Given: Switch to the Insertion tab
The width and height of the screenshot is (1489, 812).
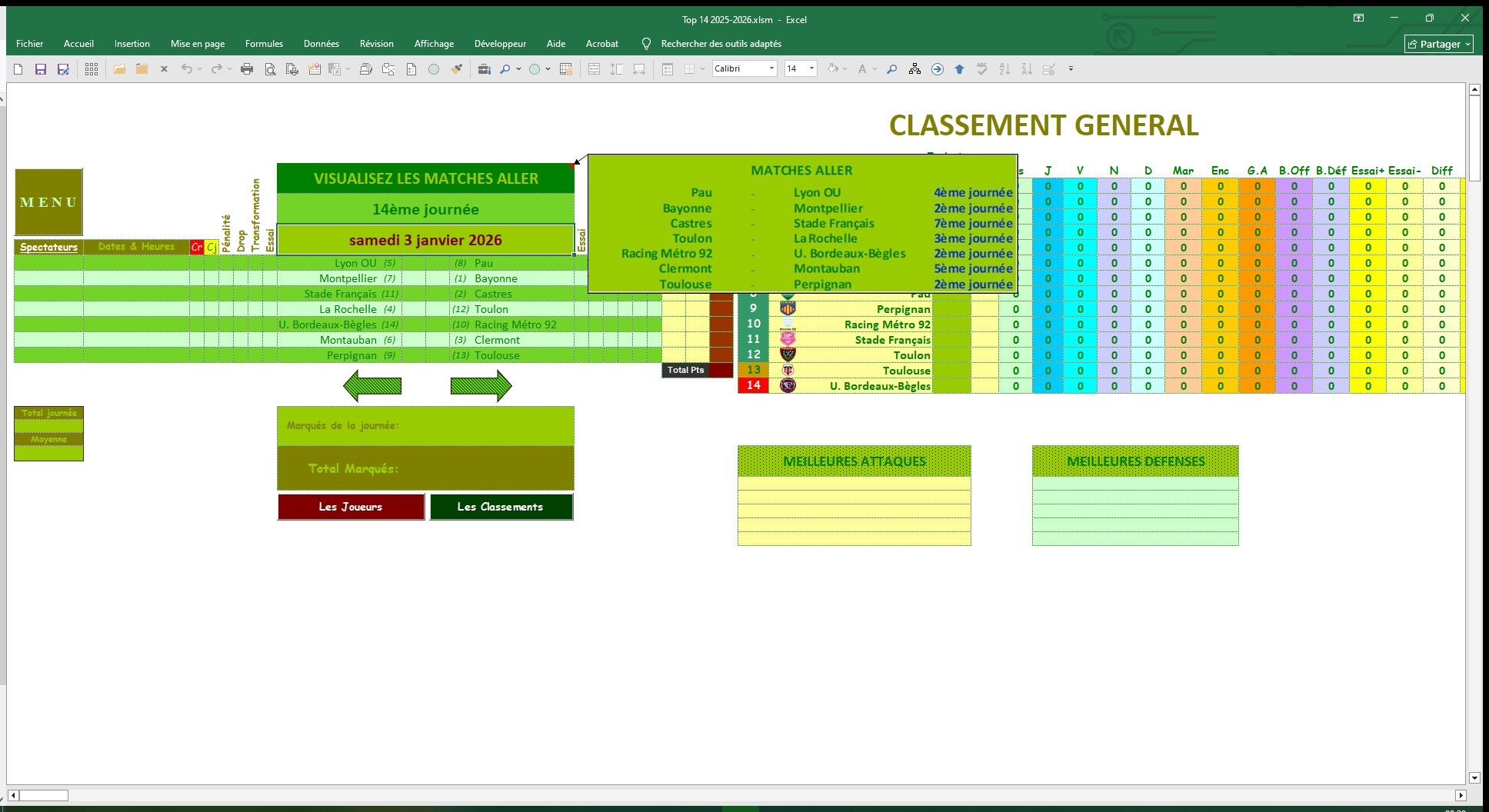Looking at the screenshot, I should [132, 44].
